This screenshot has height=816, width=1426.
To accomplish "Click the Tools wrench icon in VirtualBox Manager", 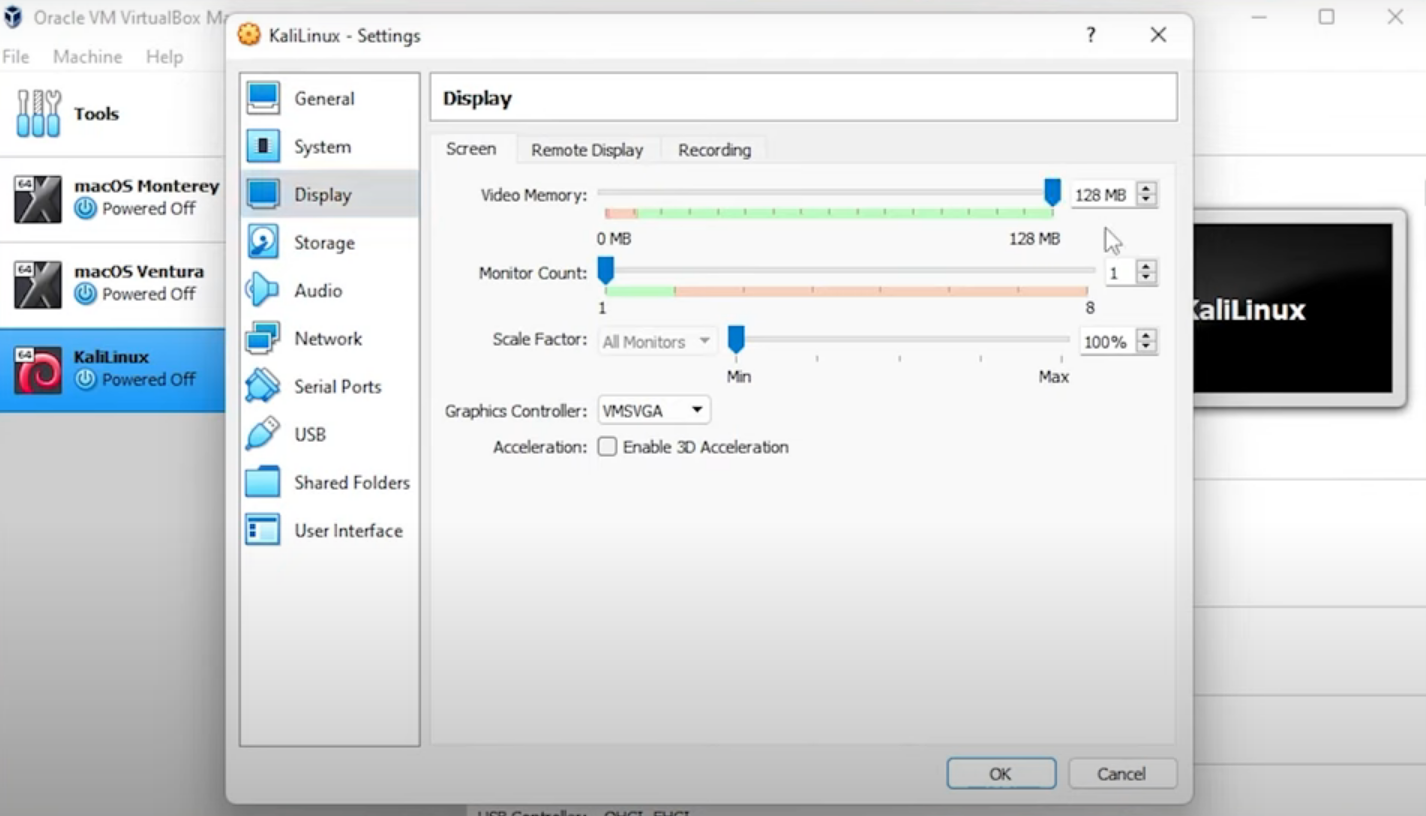I will click(x=38, y=114).
